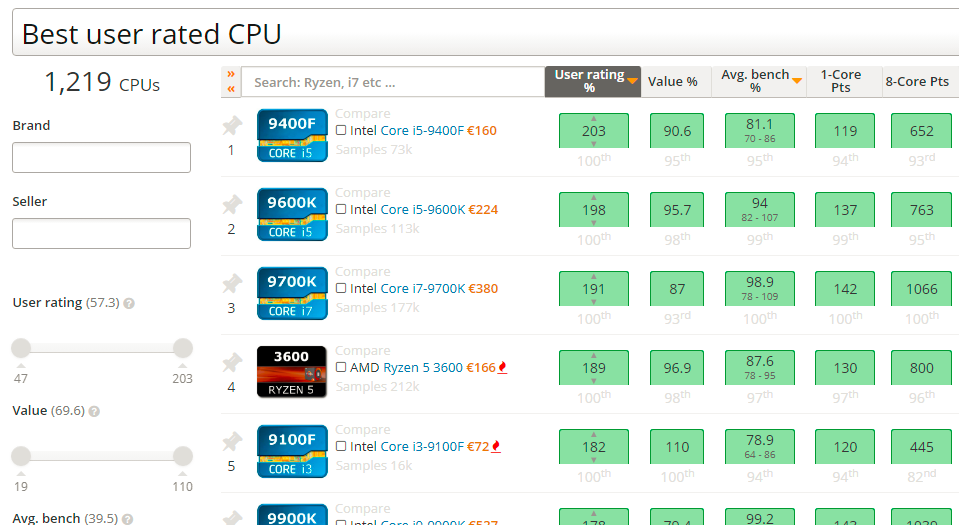This screenshot has height=525, width=959.
Task: Click the User rating slider maximum handle at 203
Action: tap(183, 348)
